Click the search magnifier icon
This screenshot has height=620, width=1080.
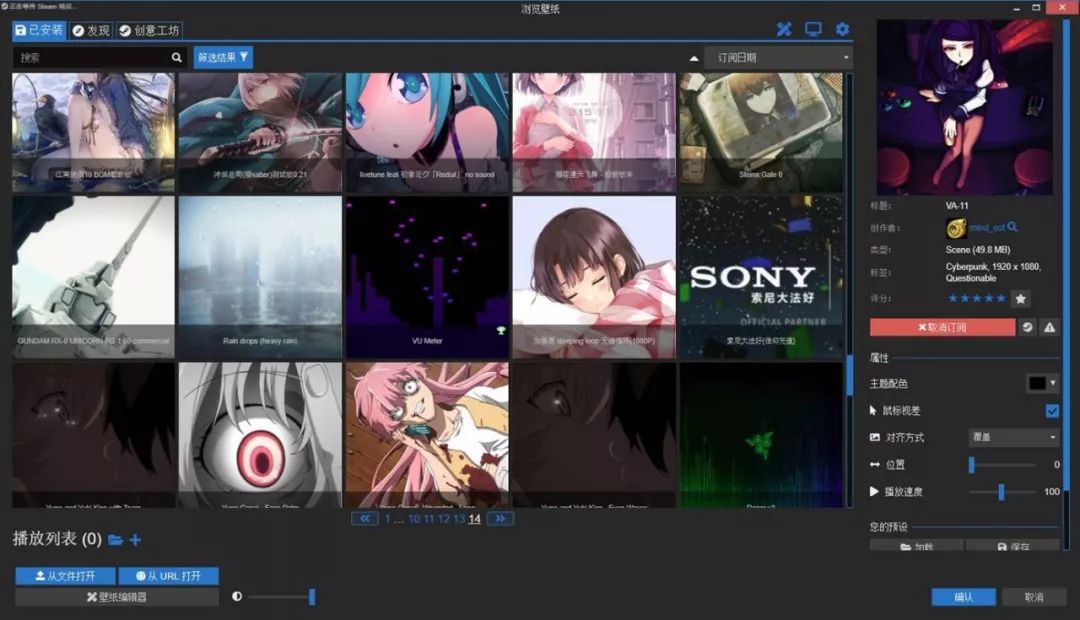click(177, 58)
